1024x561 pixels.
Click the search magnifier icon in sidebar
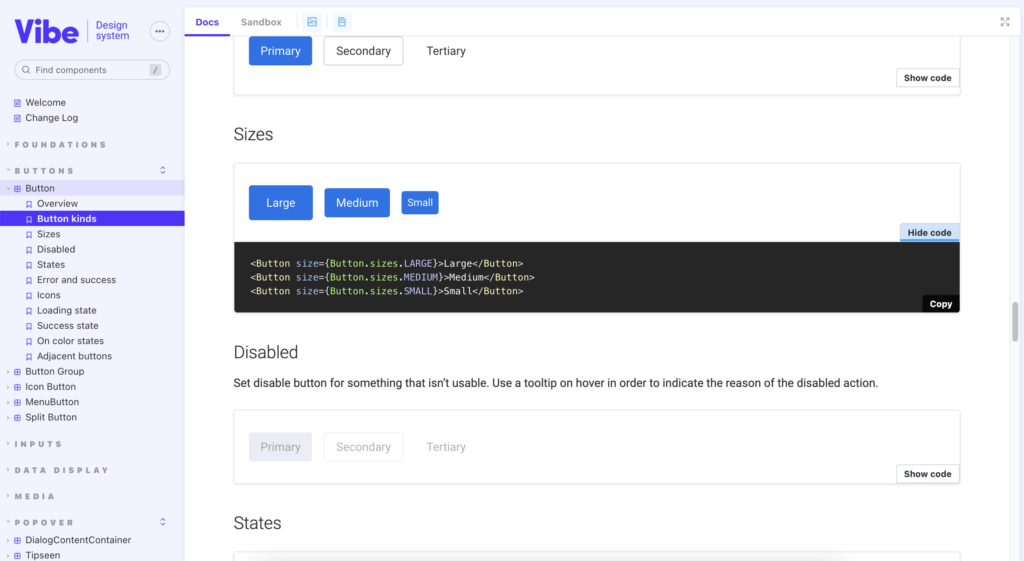pyautogui.click(x=26, y=70)
